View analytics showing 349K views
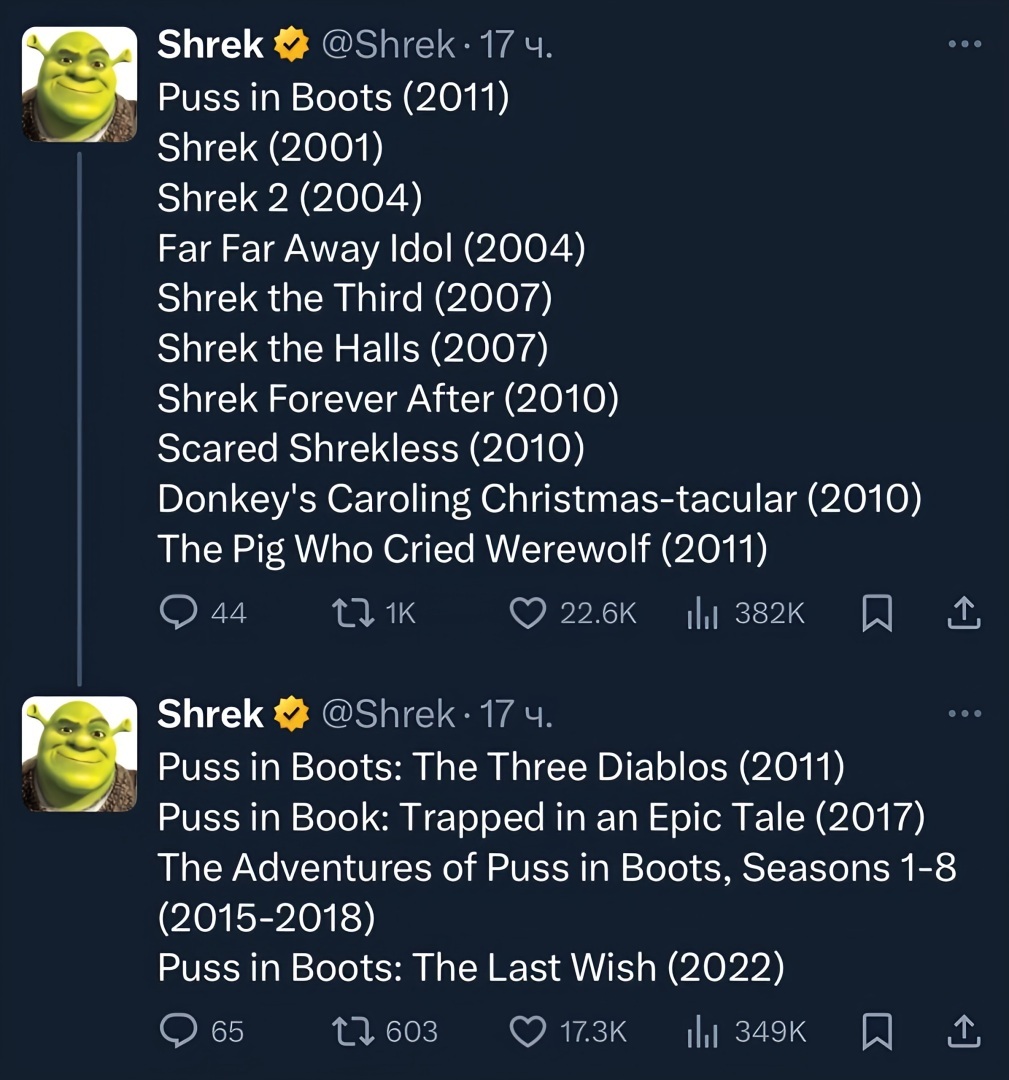1009x1080 pixels. pos(698,1030)
